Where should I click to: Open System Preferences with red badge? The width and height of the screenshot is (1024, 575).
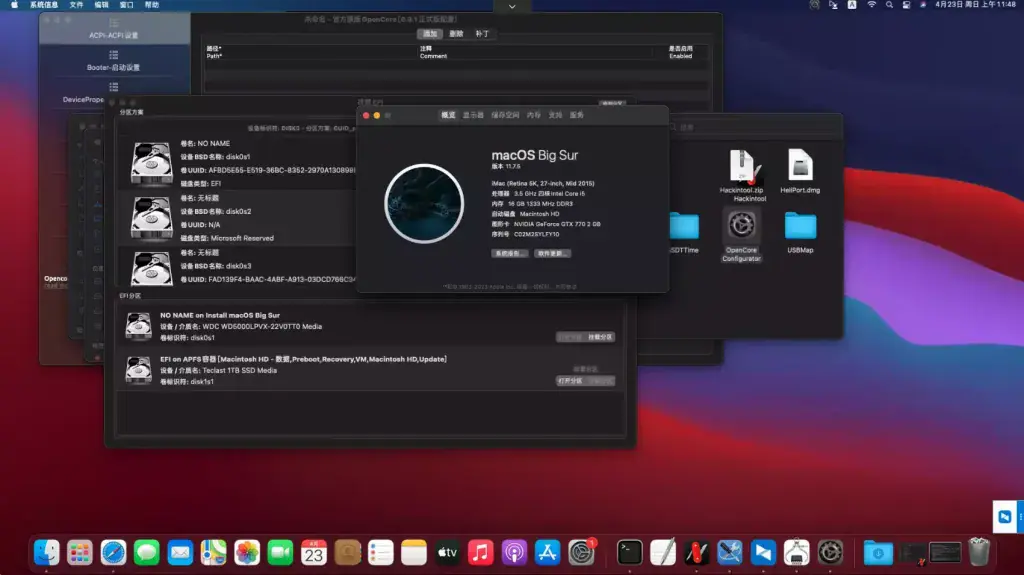[581, 553]
